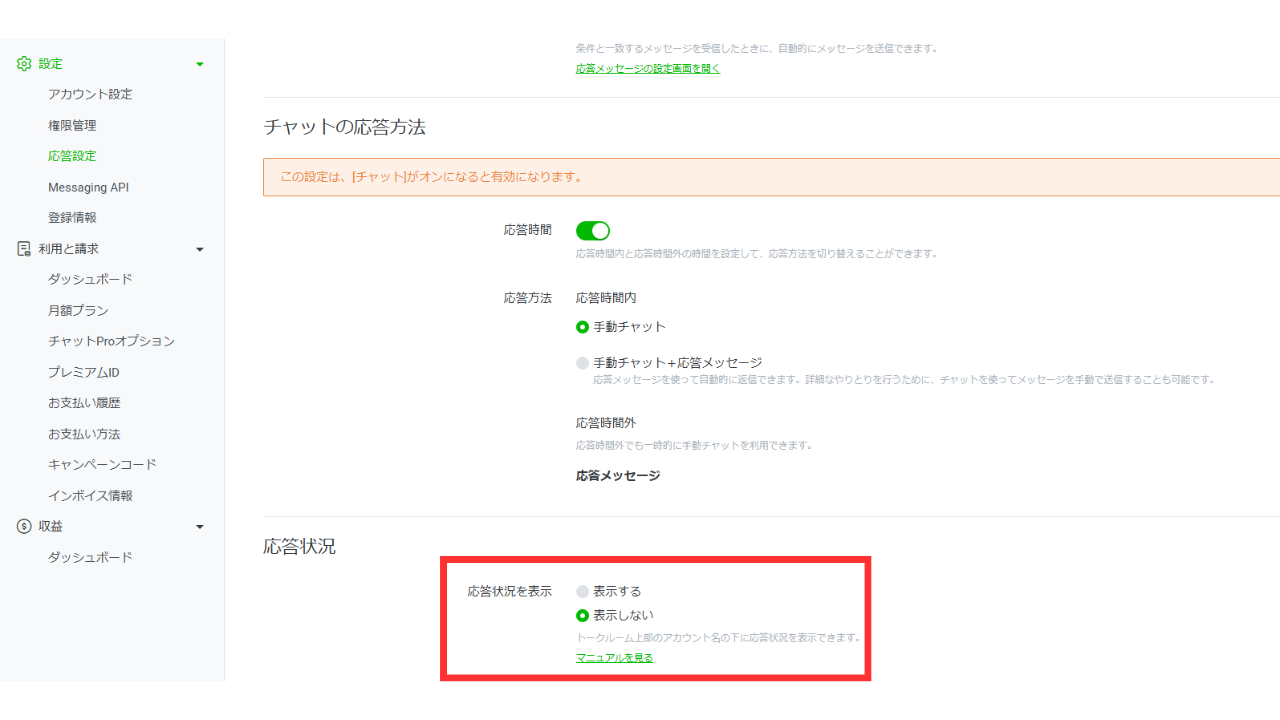Go to Messaging API settings
This screenshot has height=720, width=1280.
tap(88, 187)
